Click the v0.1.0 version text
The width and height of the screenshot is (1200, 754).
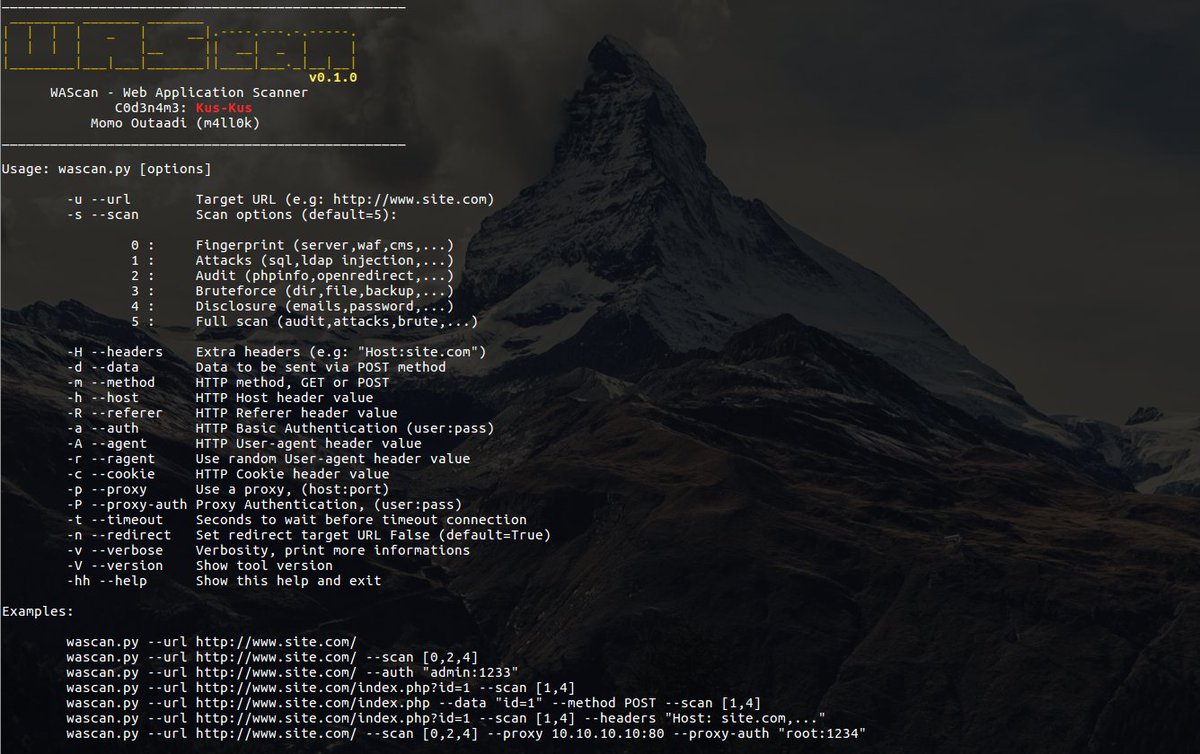pyautogui.click(x=333, y=77)
